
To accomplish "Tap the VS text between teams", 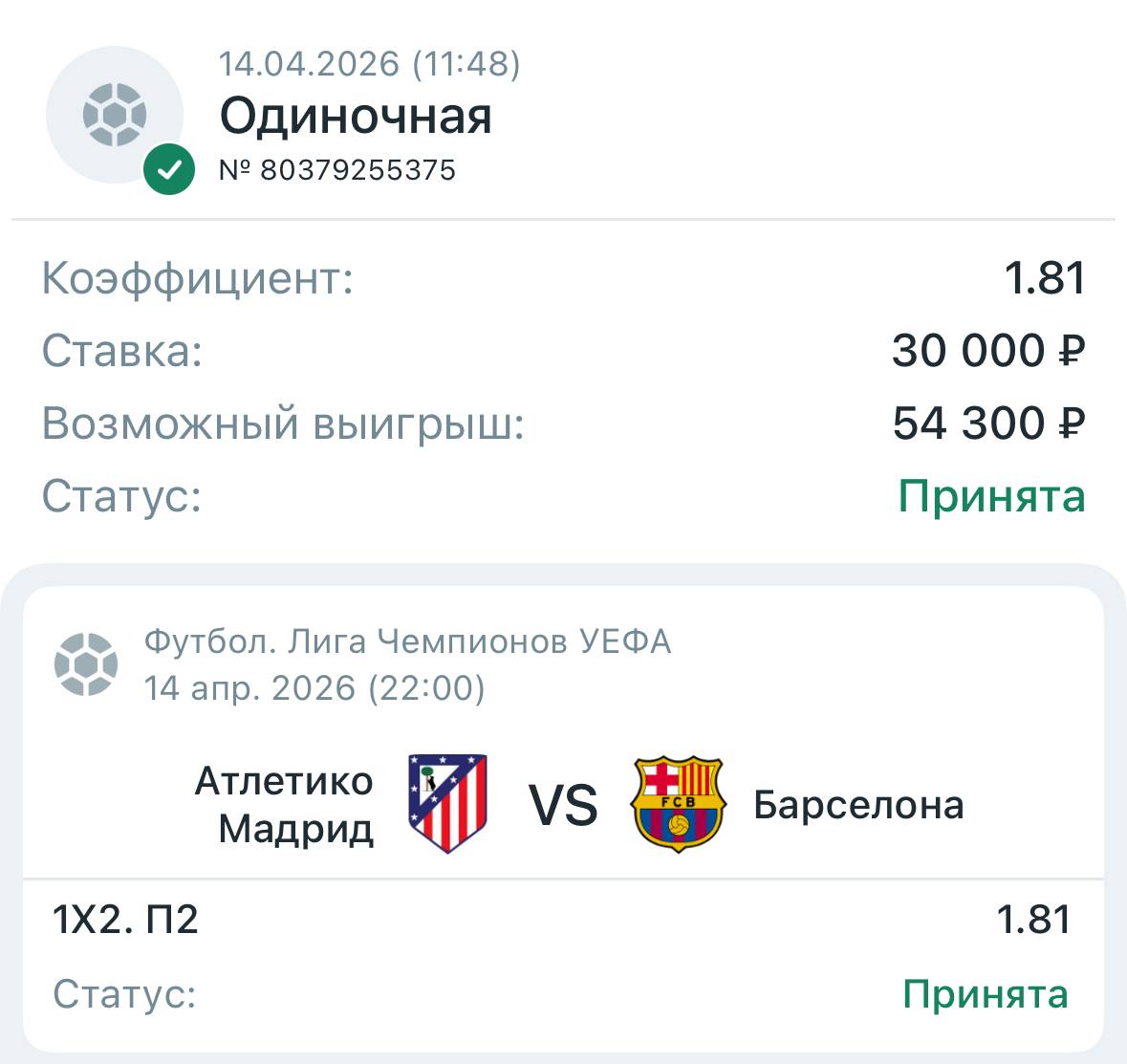I will [x=563, y=805].
